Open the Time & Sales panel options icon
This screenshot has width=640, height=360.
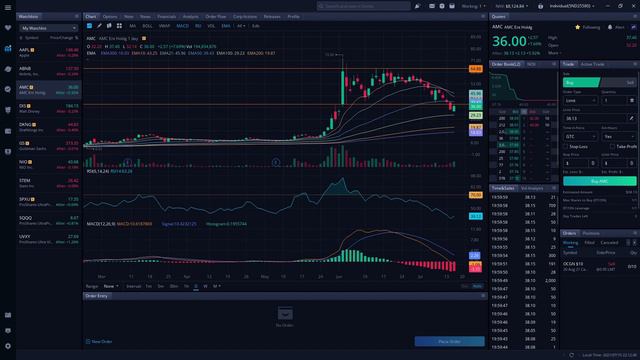point(554,188)
